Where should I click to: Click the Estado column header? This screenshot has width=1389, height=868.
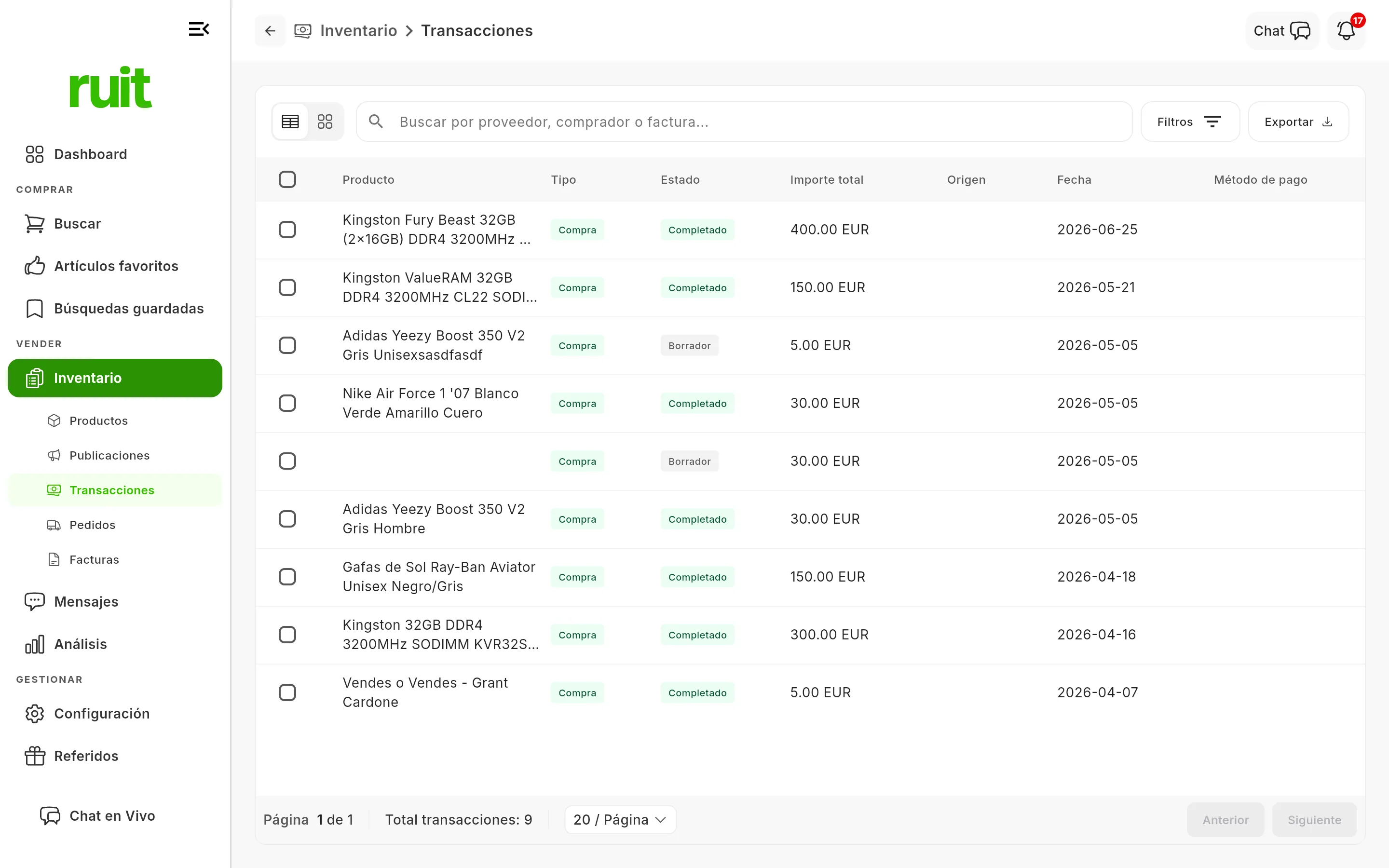tap(680, 180)
